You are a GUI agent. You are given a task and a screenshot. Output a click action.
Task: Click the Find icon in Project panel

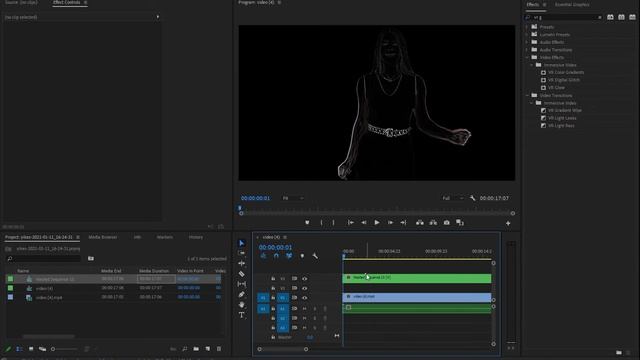185,349
